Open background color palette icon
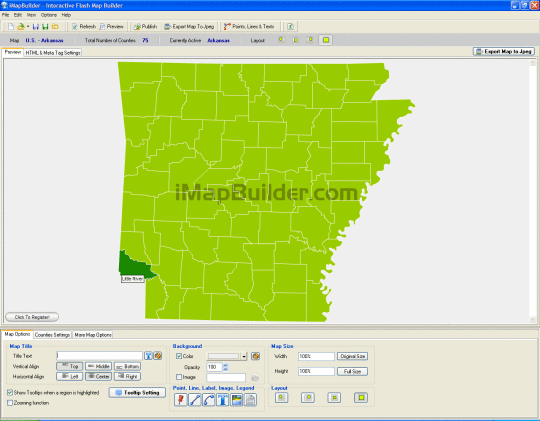Image resolution: width=540 pixels, height=421 pixels. pyautogui.click(x=256, y=356)
